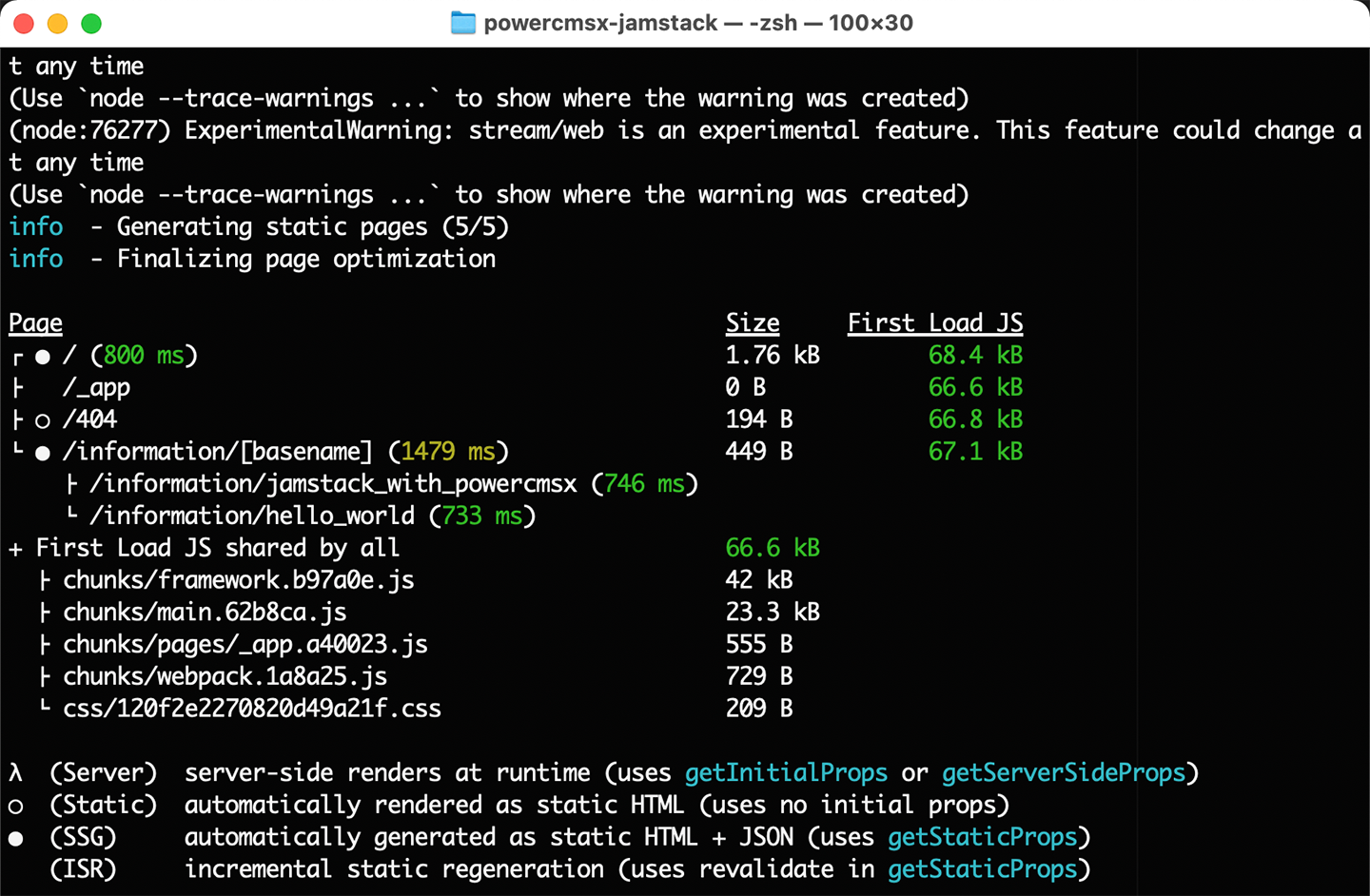Minimize the terminal with the yellow button
This screenshot has height=896, width=1370.
click(x=57, y=23)
